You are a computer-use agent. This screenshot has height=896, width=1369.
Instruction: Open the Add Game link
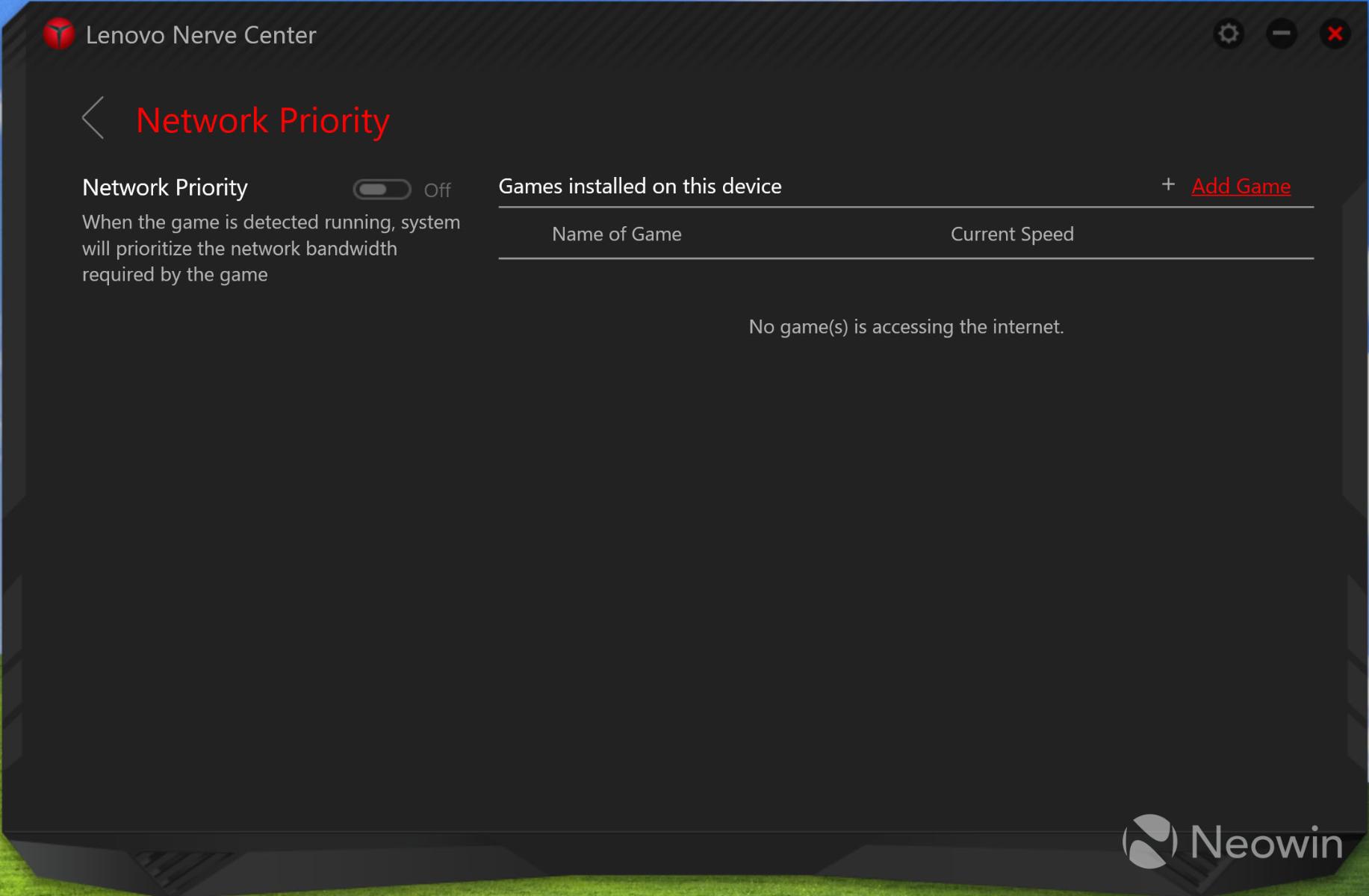1241,186
